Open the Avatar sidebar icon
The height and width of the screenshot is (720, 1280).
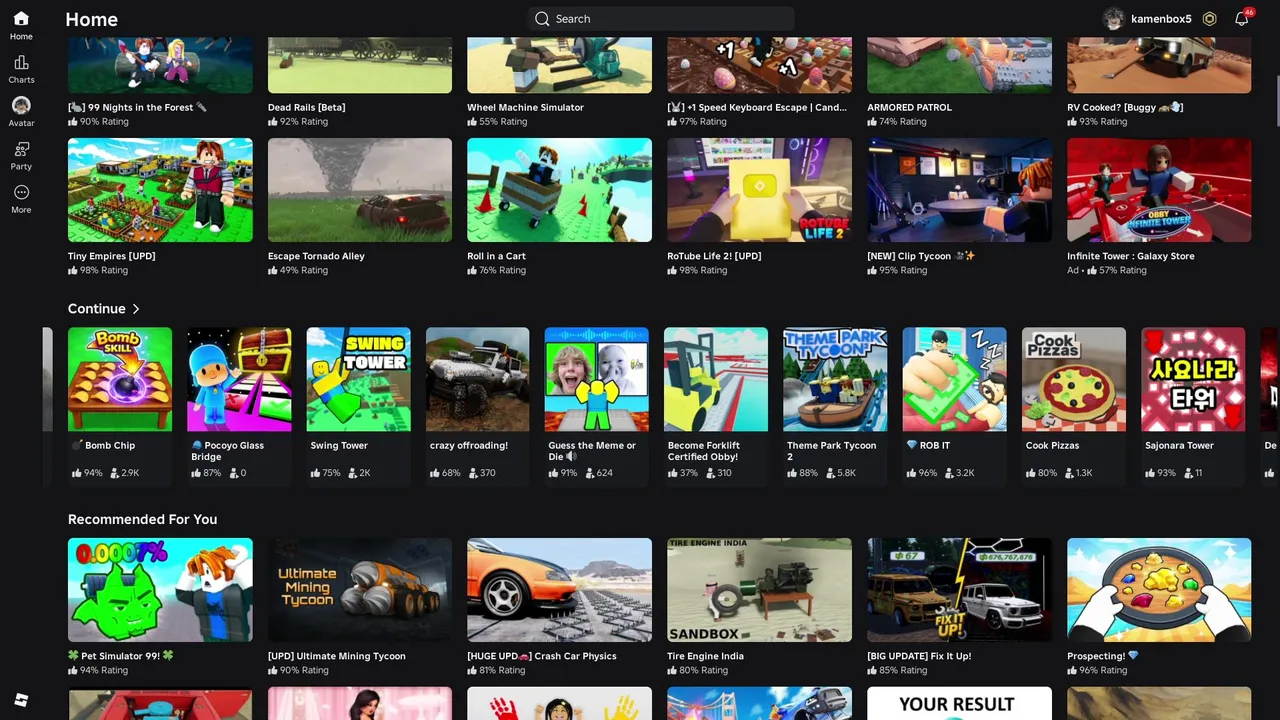click(21, 105)
